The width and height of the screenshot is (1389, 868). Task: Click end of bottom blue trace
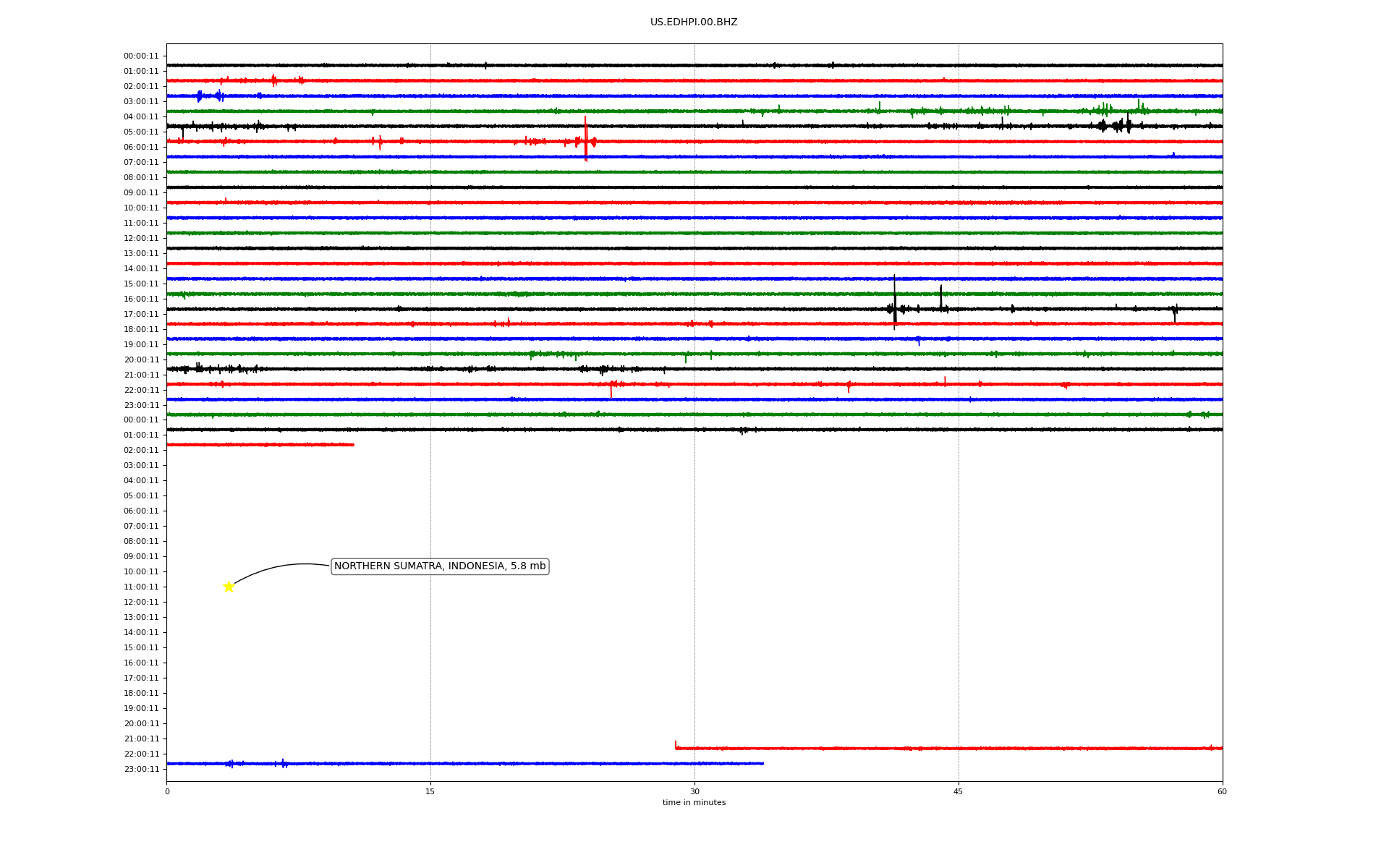click(761, 763)
